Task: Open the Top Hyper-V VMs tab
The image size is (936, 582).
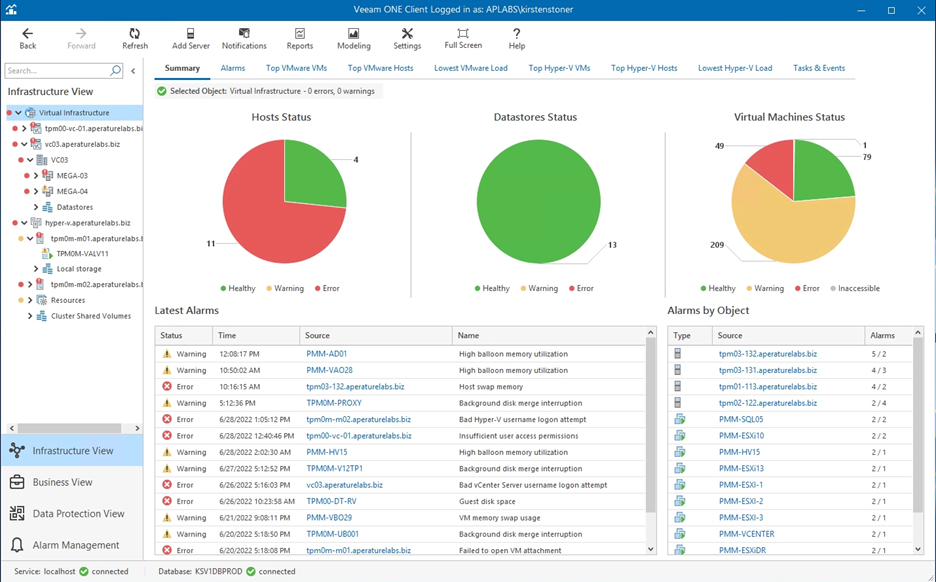Action: pyautogui.click(x=559, y=68)
